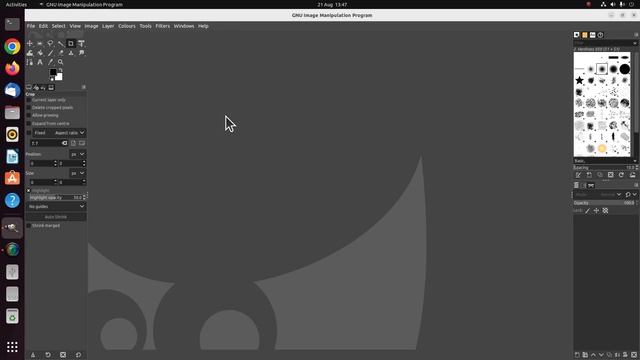Select the Free Select lasso tool
The height and width of the screenshot is (360, 640).
(x=50, y=43)
